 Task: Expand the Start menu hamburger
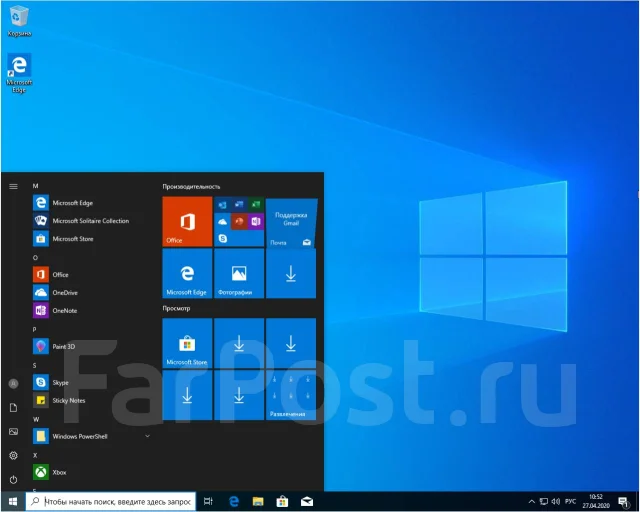(13, 187)
